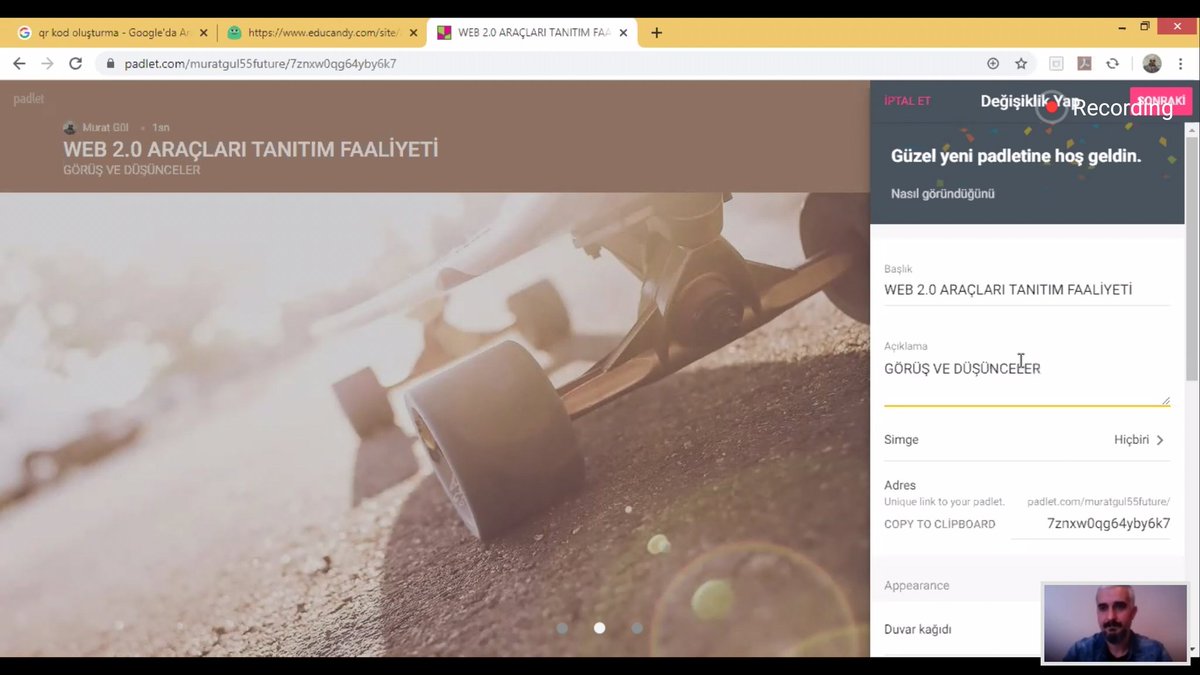The height and width of the screenshot is (675, 1200).
Task: Click the SONRAKİ next button
Action: pyautogui.click(x=1161, y=101)
